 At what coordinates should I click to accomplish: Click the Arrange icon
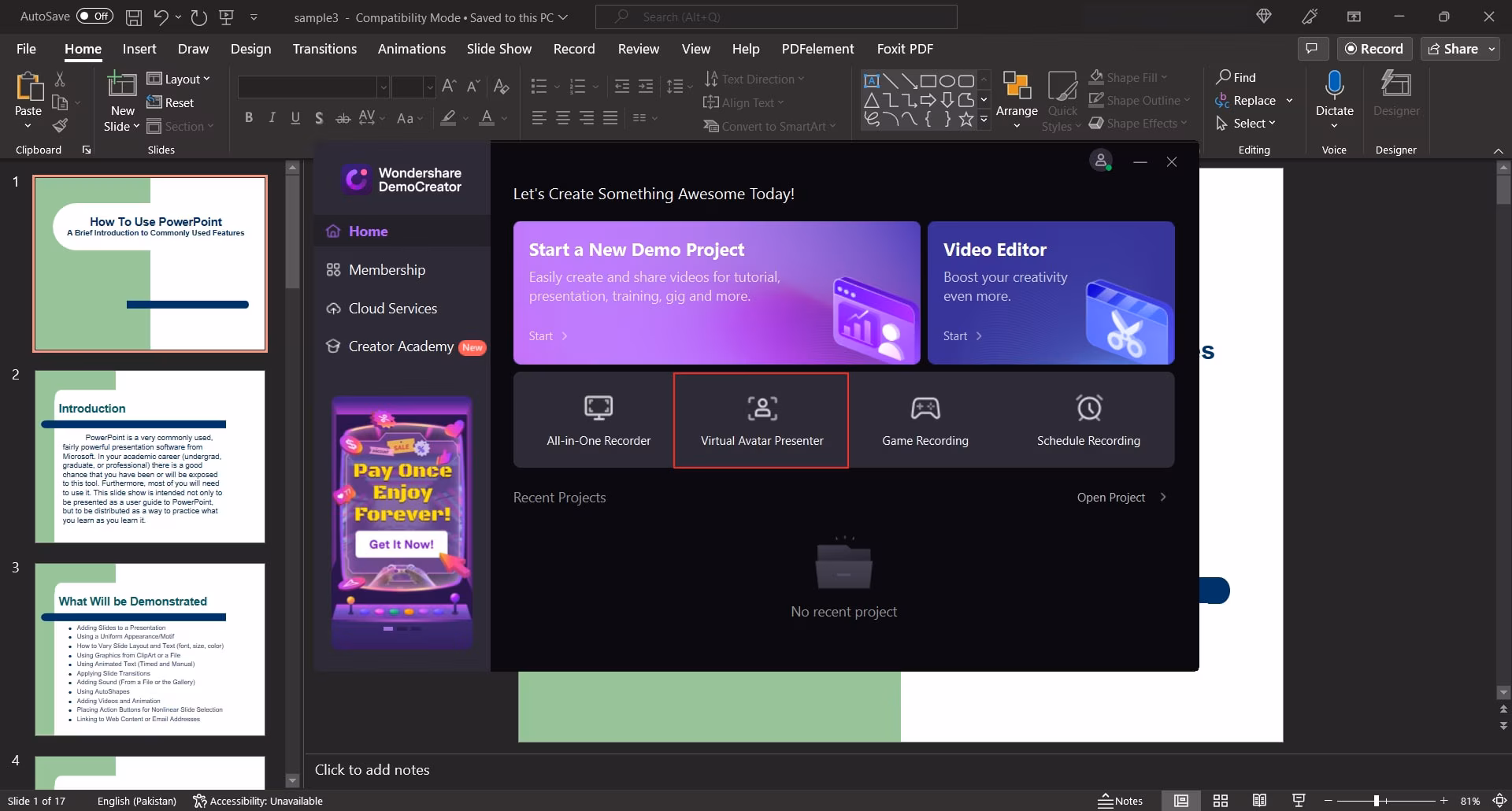pos(1017,86)
